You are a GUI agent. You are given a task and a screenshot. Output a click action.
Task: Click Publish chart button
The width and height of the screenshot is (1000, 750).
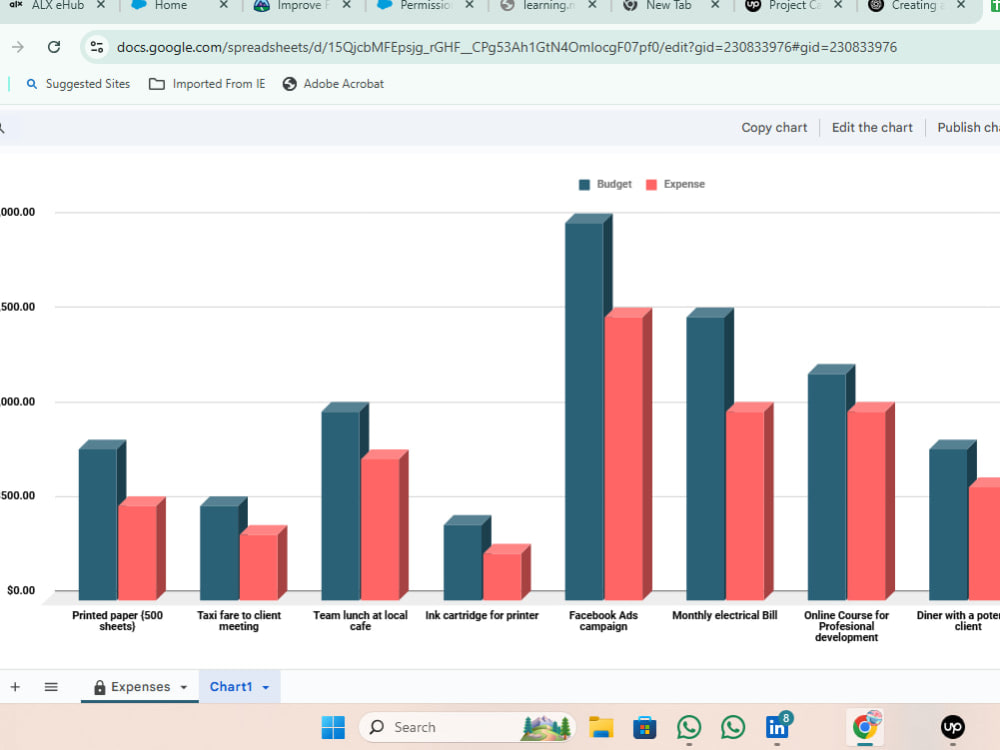click(967, 128)
